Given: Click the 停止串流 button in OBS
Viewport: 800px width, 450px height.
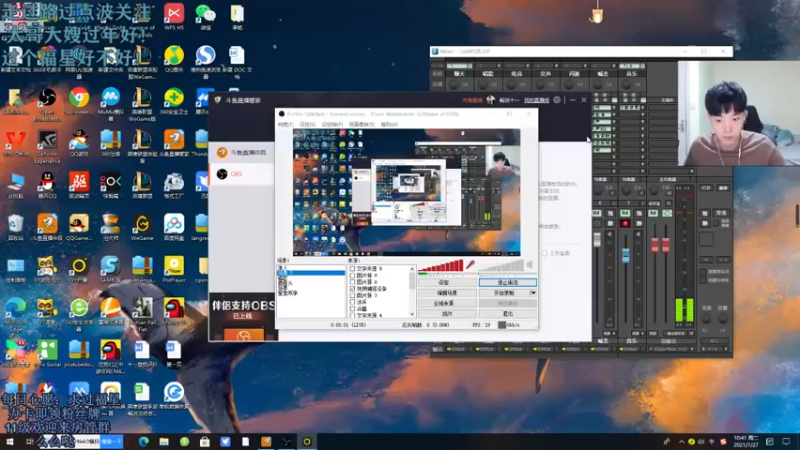Looking at the screenshot, I should click(507, 282).
